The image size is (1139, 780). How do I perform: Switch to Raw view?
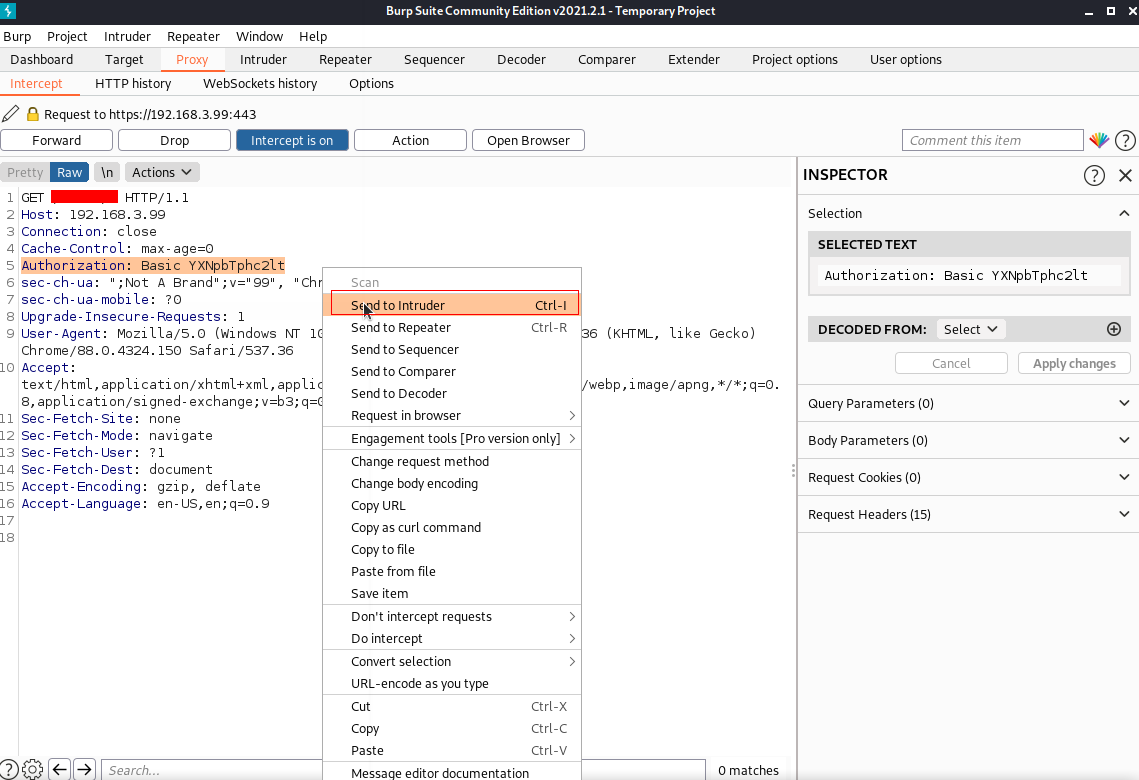(x=70, y=172)
